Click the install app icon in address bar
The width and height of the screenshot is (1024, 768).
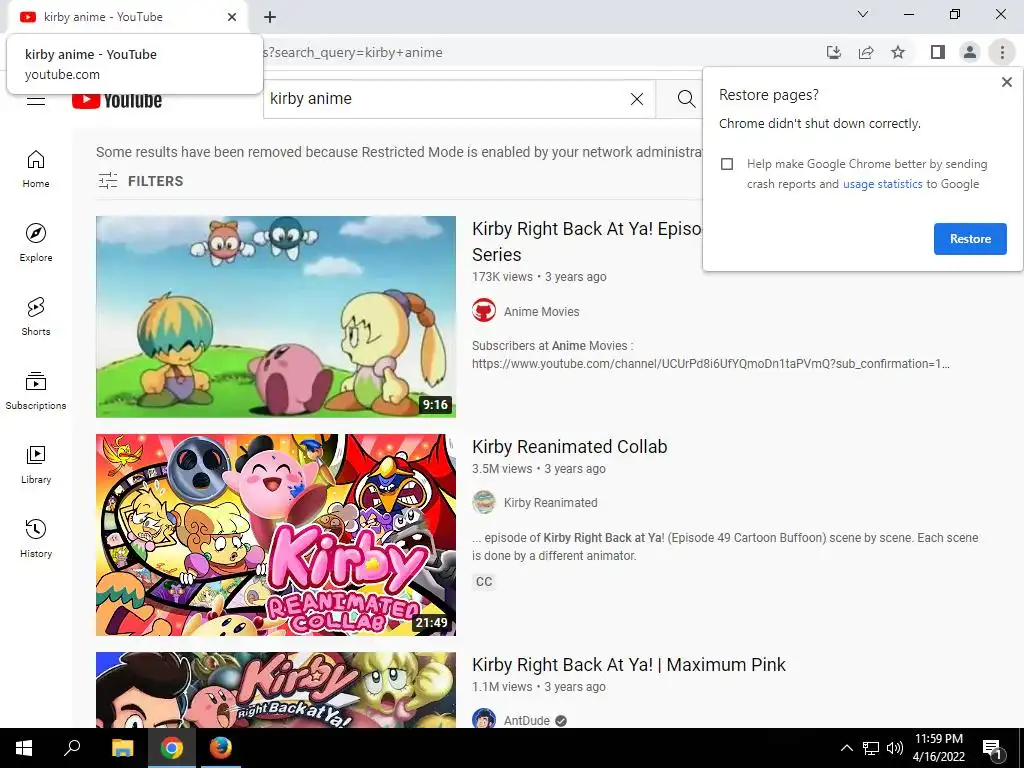click(833, 52)
